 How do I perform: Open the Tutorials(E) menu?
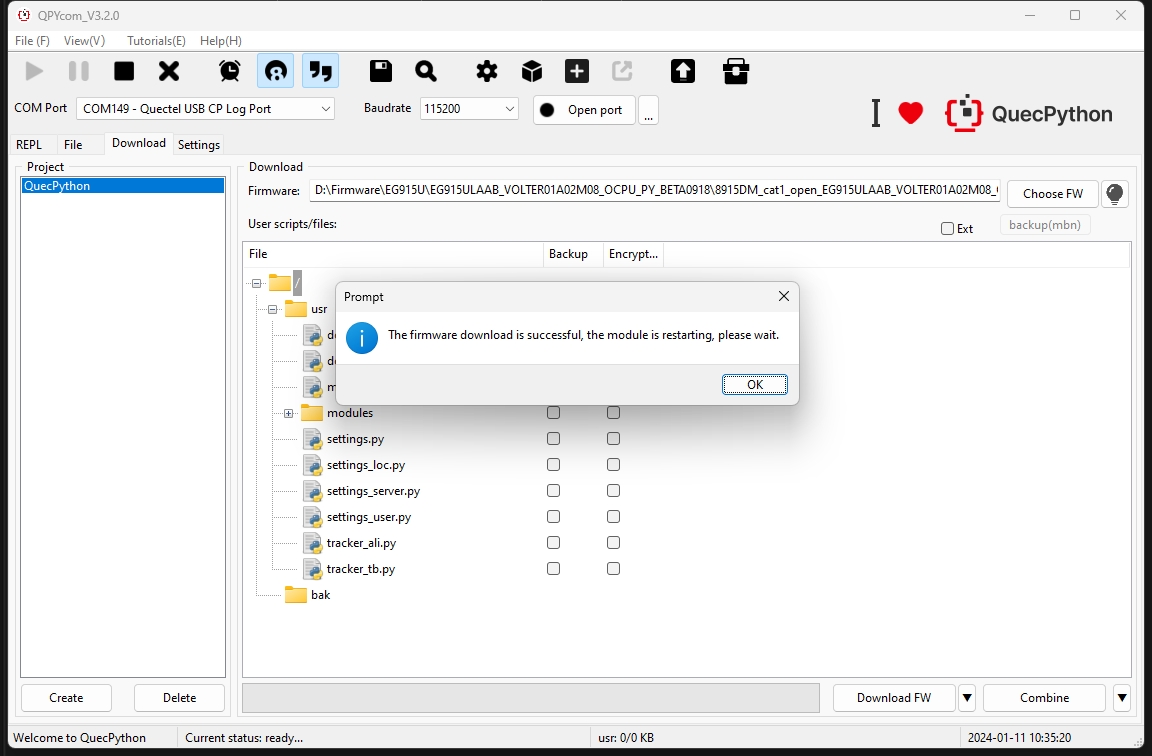[156, 41]
